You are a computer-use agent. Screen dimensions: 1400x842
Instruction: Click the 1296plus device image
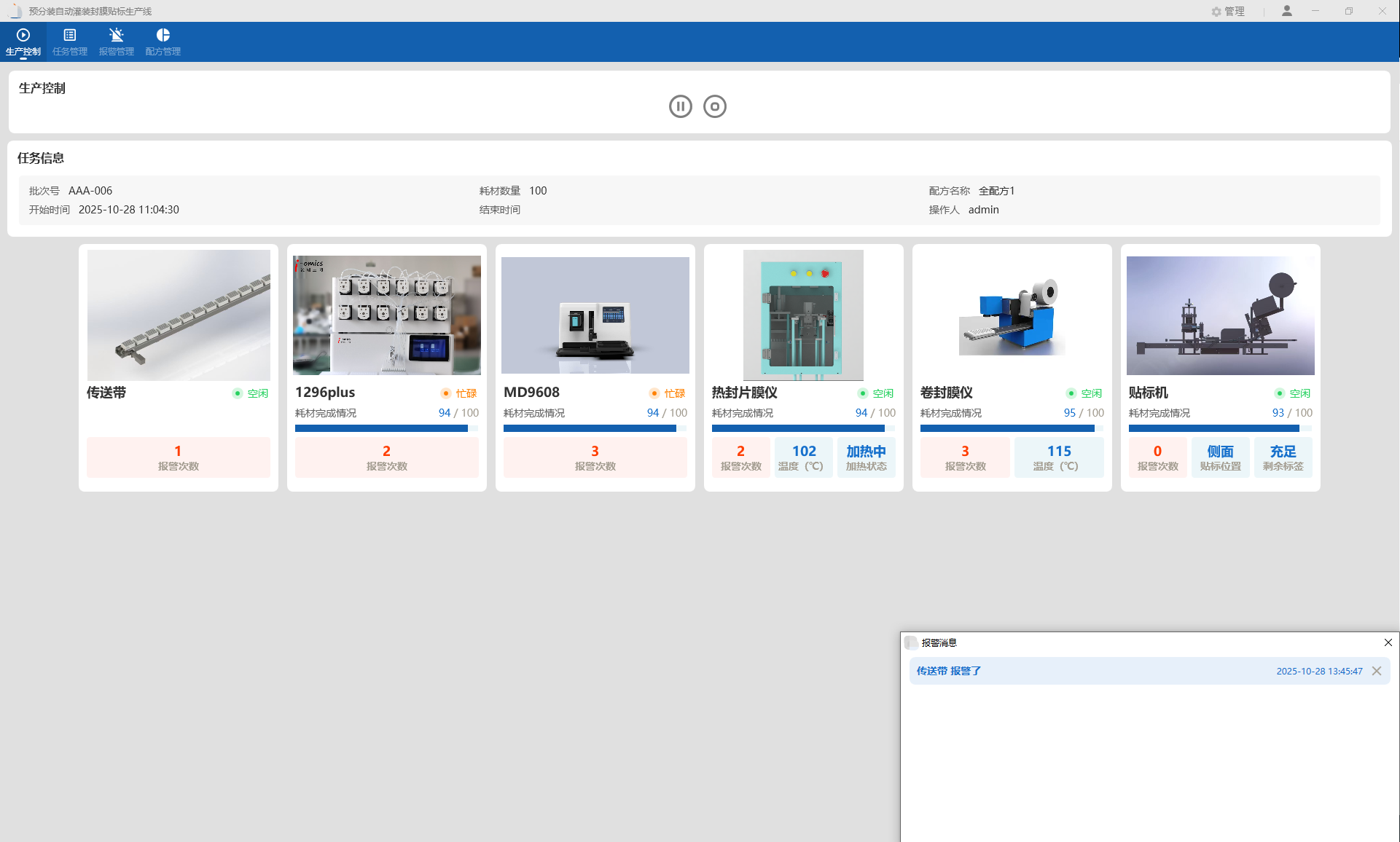[387, 315]
